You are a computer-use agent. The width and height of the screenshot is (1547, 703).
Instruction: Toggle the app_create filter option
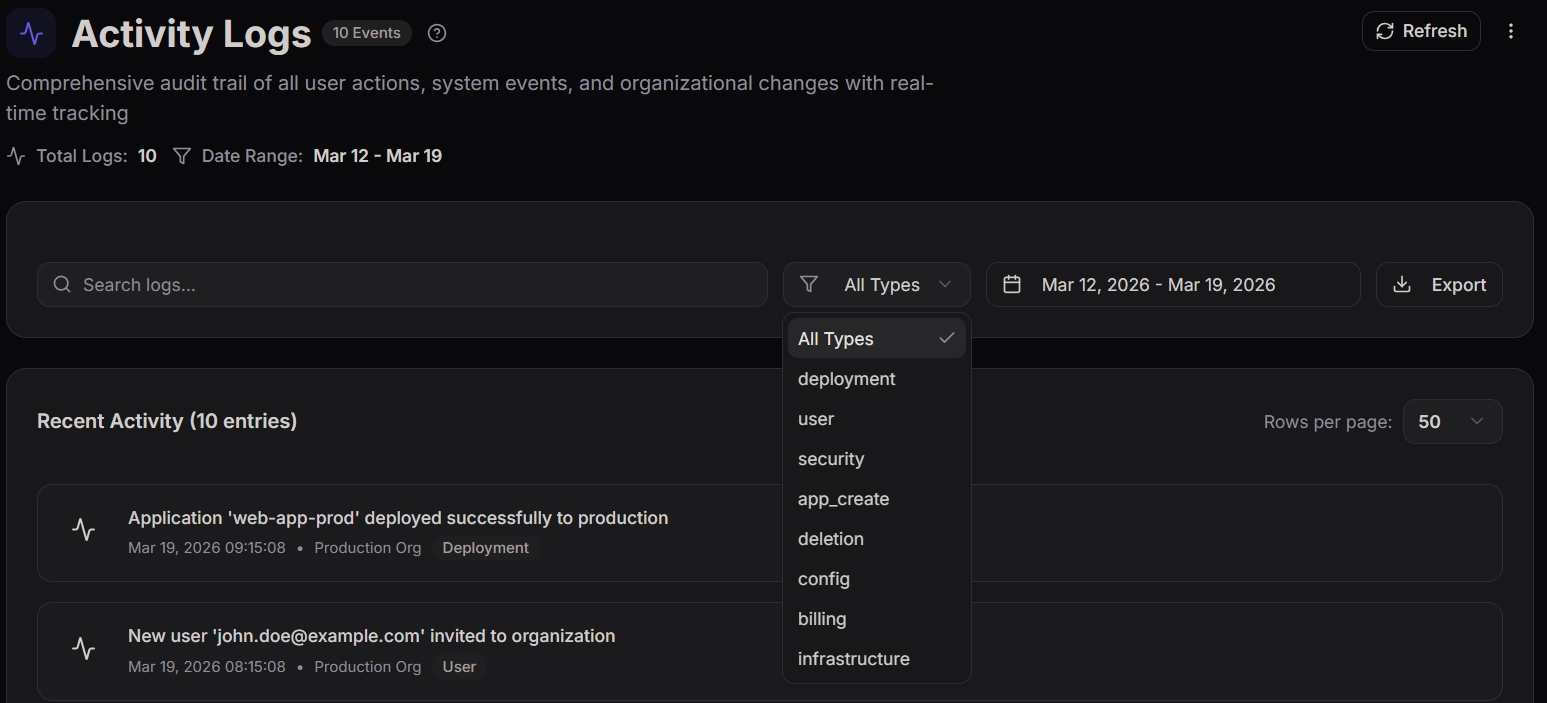pyautogui.click(x=843, y=498)
